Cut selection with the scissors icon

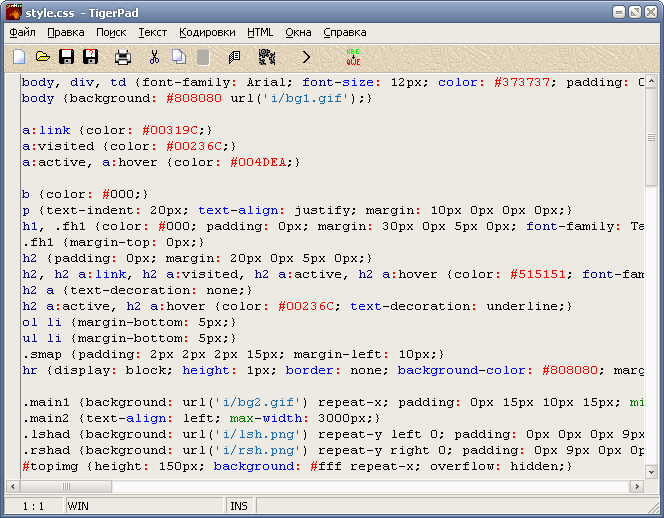[155, 57]
